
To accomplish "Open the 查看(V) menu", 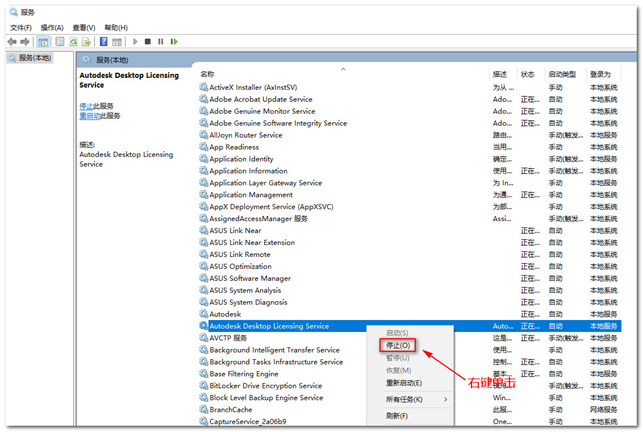I will [84, 27].
